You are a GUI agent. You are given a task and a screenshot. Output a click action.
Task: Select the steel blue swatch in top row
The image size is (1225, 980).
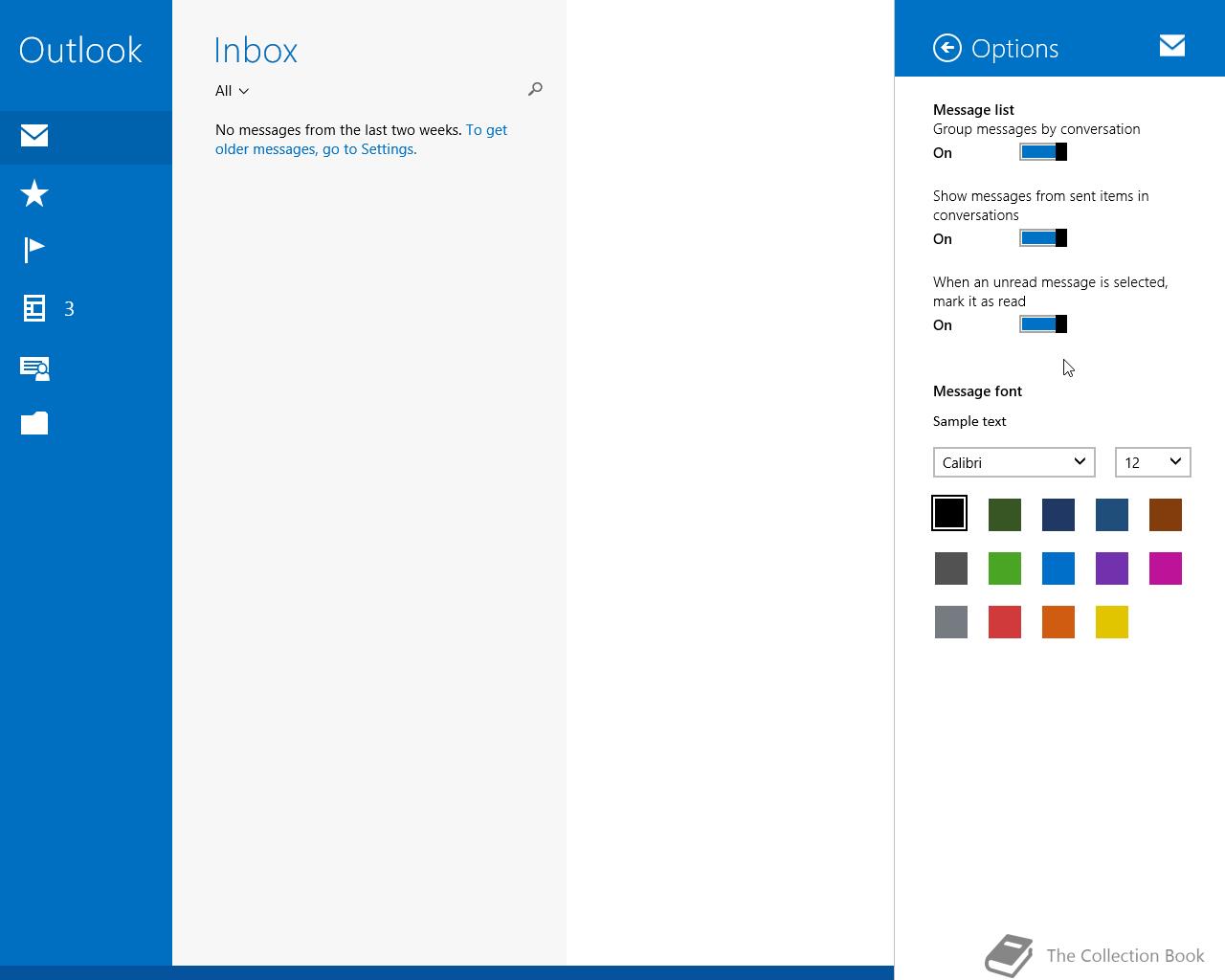click(x=1112, y=515)
